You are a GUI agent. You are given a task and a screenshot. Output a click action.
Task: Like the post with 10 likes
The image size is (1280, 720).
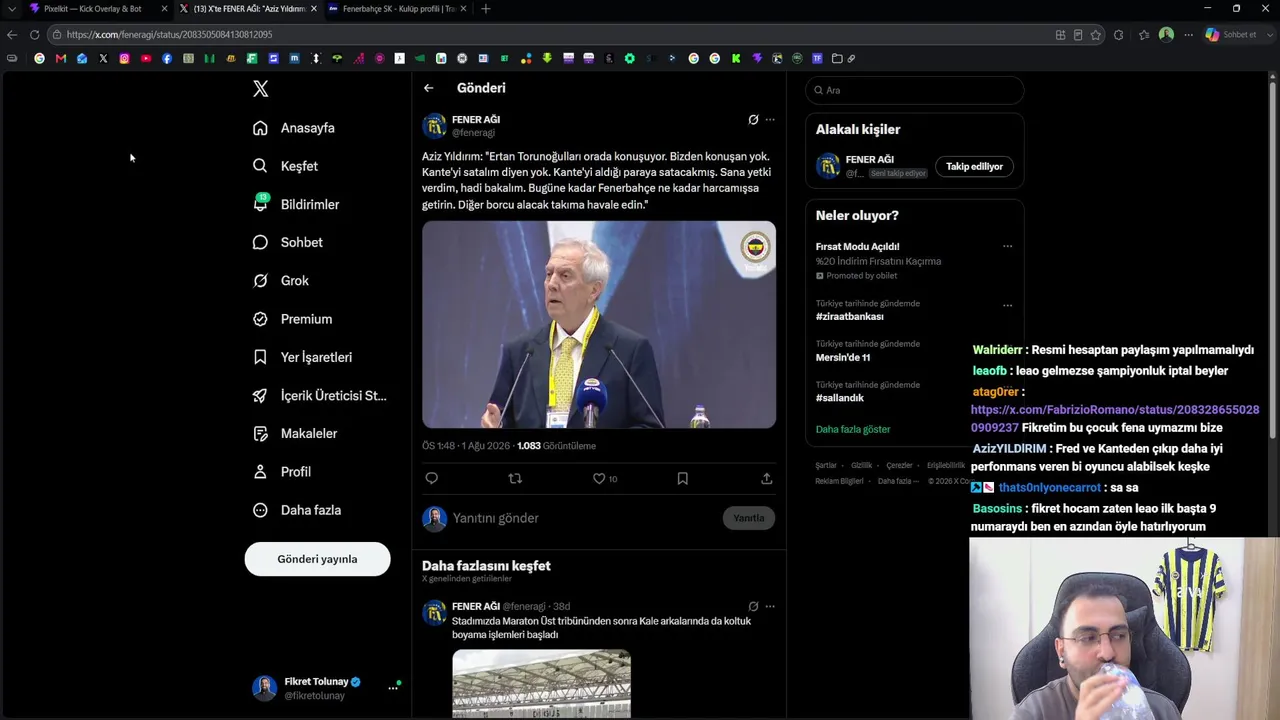point(604,479)
